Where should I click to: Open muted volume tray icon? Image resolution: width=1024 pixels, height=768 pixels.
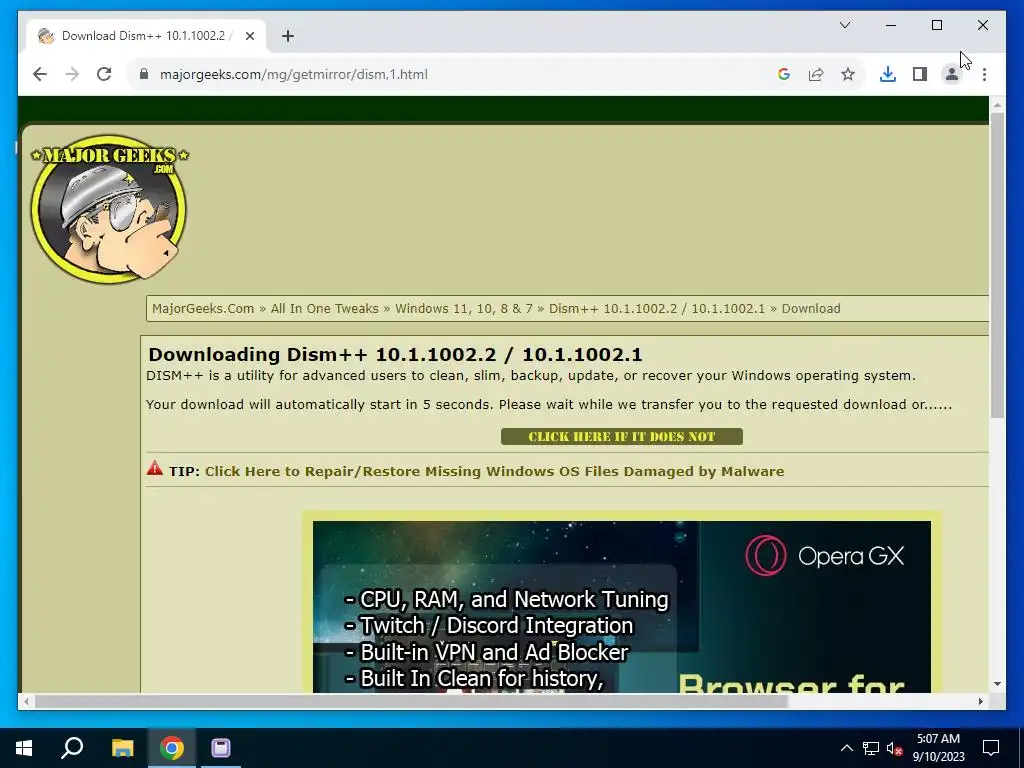(895, 748)
